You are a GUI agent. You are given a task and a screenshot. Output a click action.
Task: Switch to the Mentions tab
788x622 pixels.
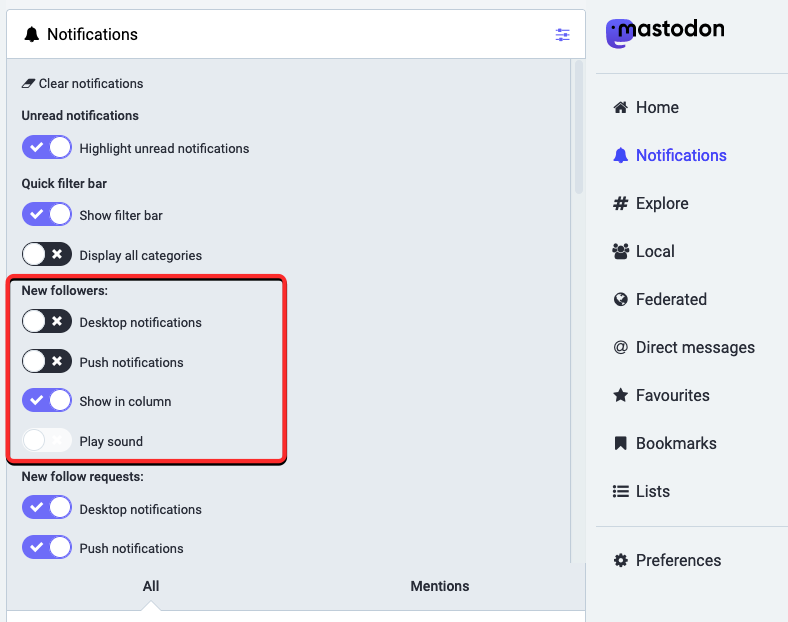click(x=439, y=586)
